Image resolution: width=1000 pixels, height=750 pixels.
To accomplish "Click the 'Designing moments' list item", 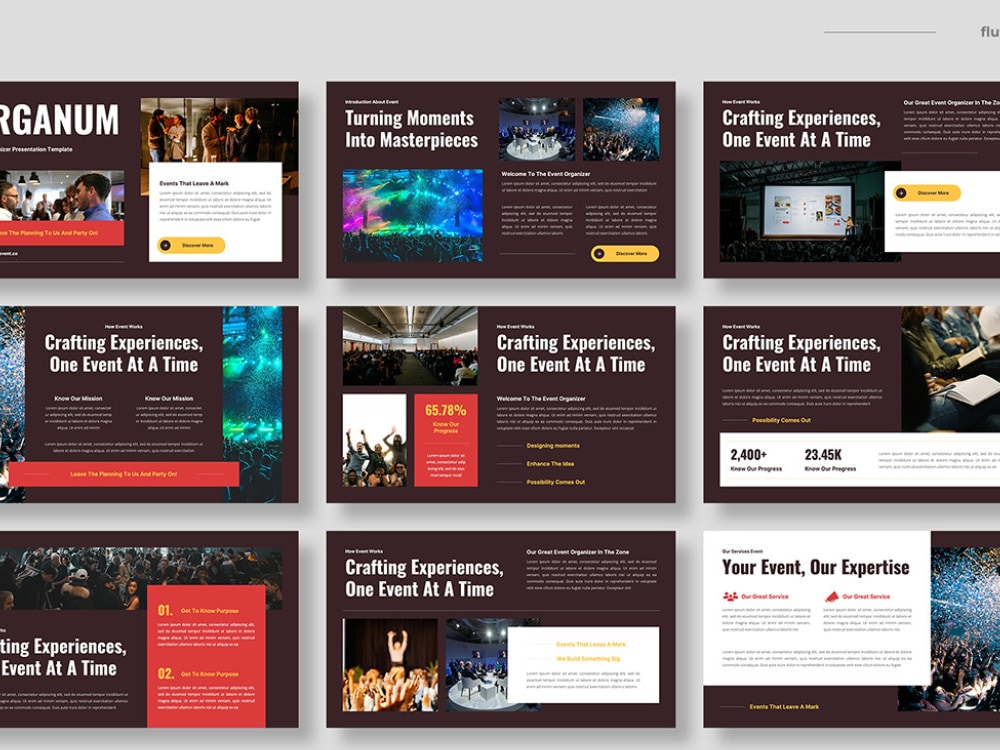I will click(x=553, y=446).
